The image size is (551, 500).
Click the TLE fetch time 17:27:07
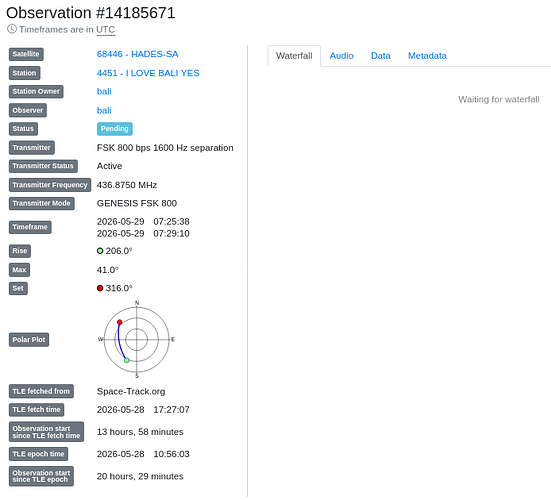[x=171, y=410]
